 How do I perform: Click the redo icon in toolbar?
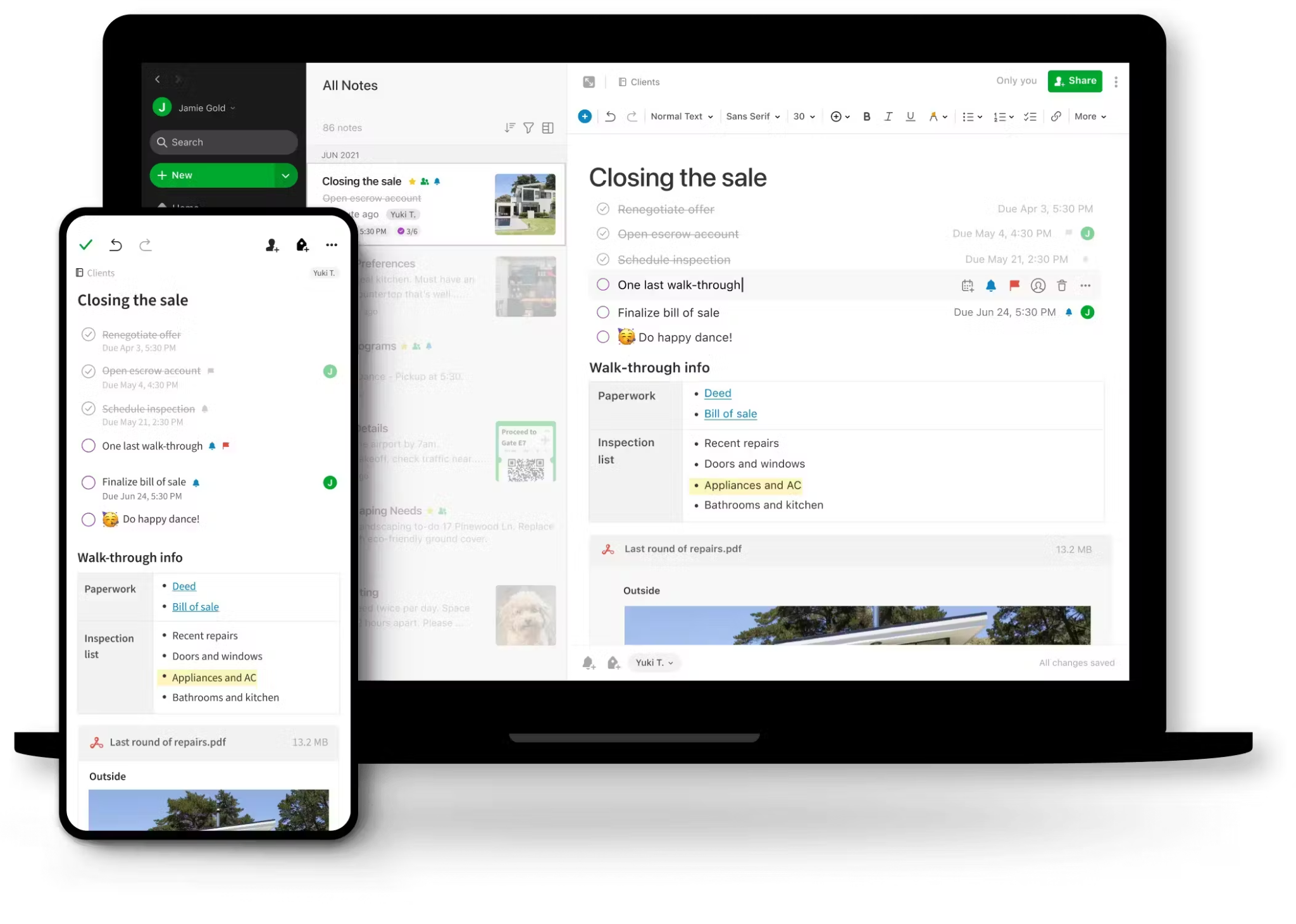tap(632, 116)
